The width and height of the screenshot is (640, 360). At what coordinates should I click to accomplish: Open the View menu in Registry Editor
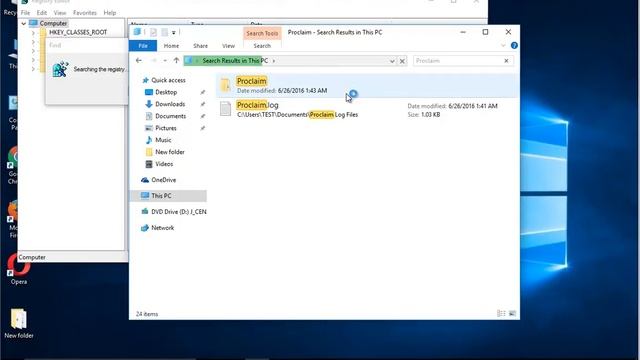coord(60,13)
